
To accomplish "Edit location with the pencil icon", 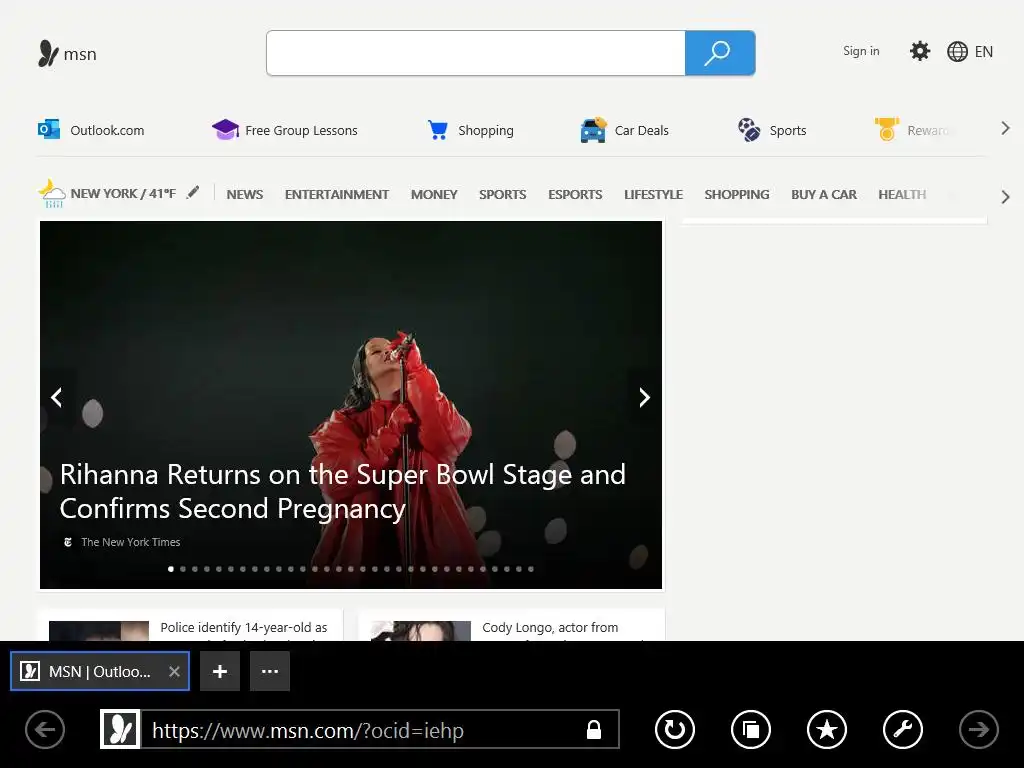I will [x=193, y=192].
